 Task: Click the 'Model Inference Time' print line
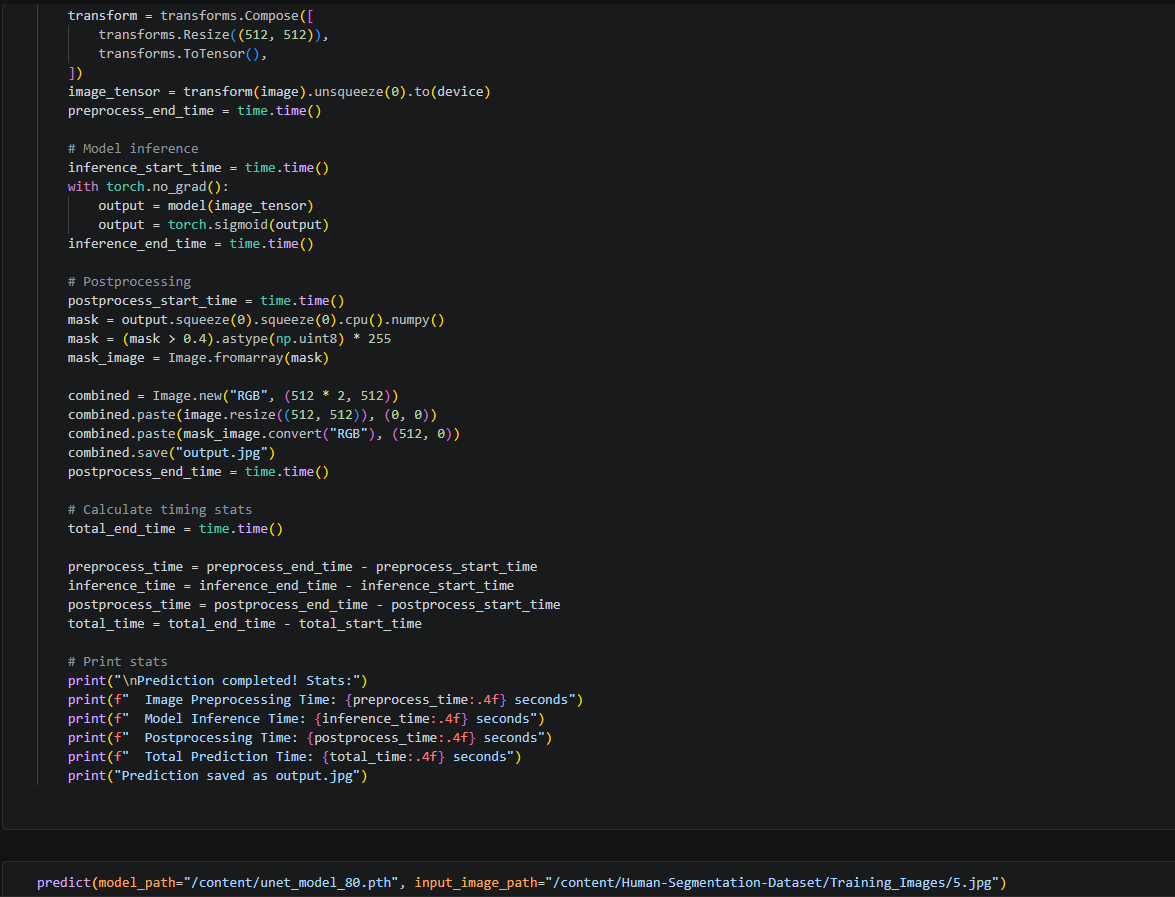(306, 719)
